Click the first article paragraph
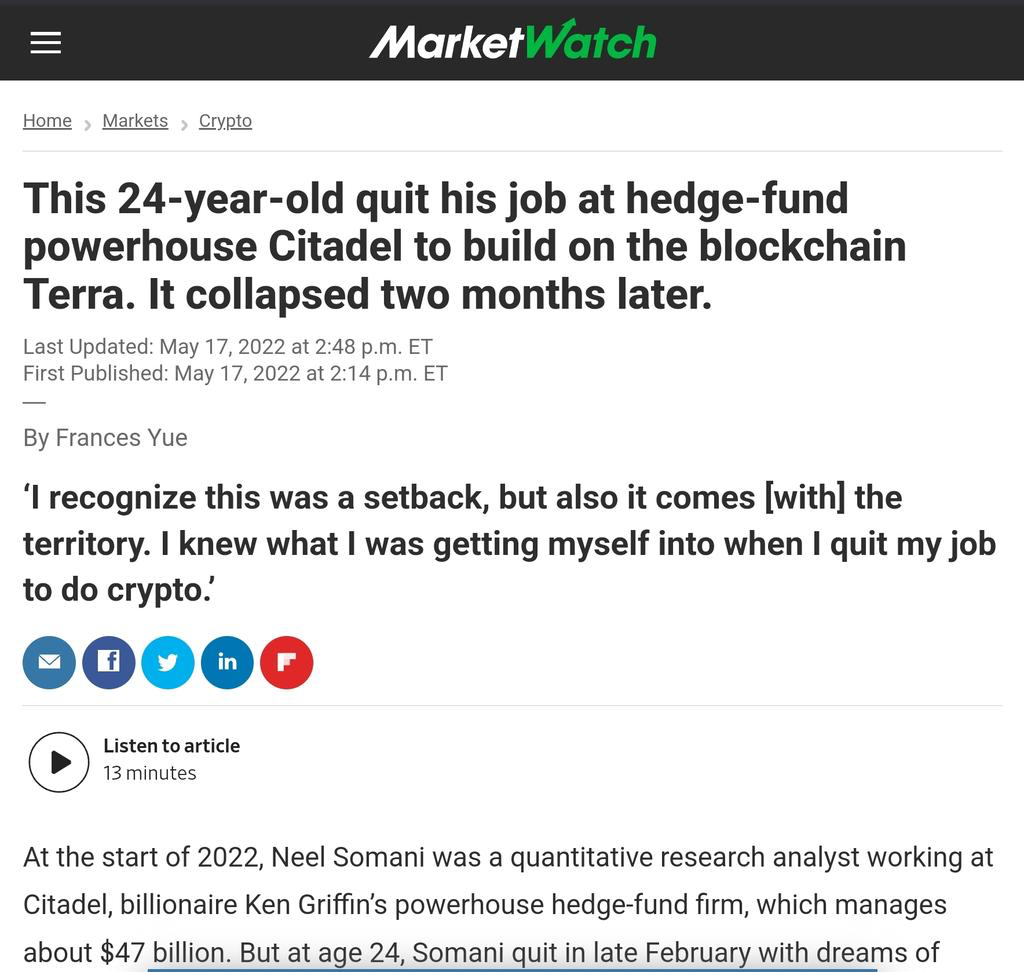Image resolution: width=1024 pixels, height=972 pixels. [x=508, y=905]
